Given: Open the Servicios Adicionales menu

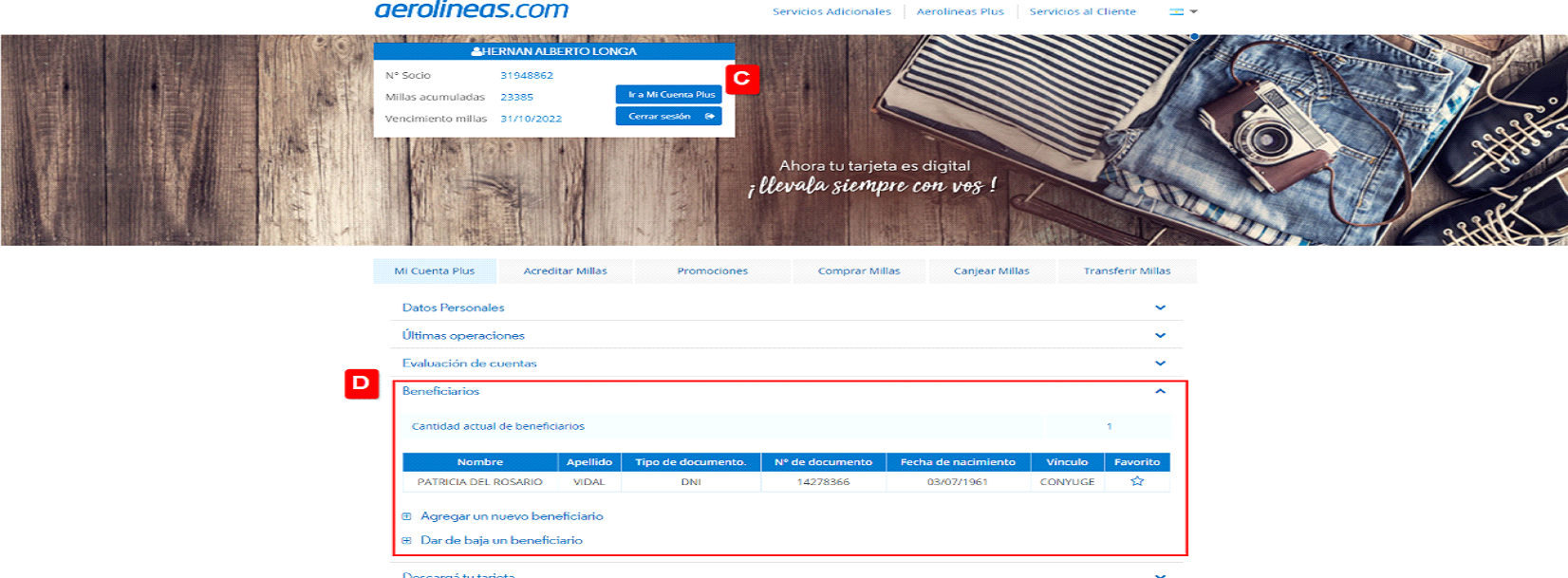Looking at the screenshot, I should point(831,11).
